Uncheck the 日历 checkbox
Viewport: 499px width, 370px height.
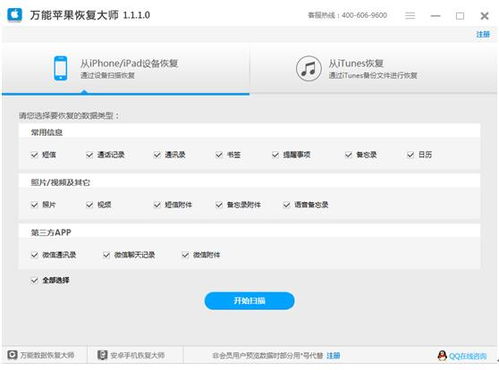(411, 155)
